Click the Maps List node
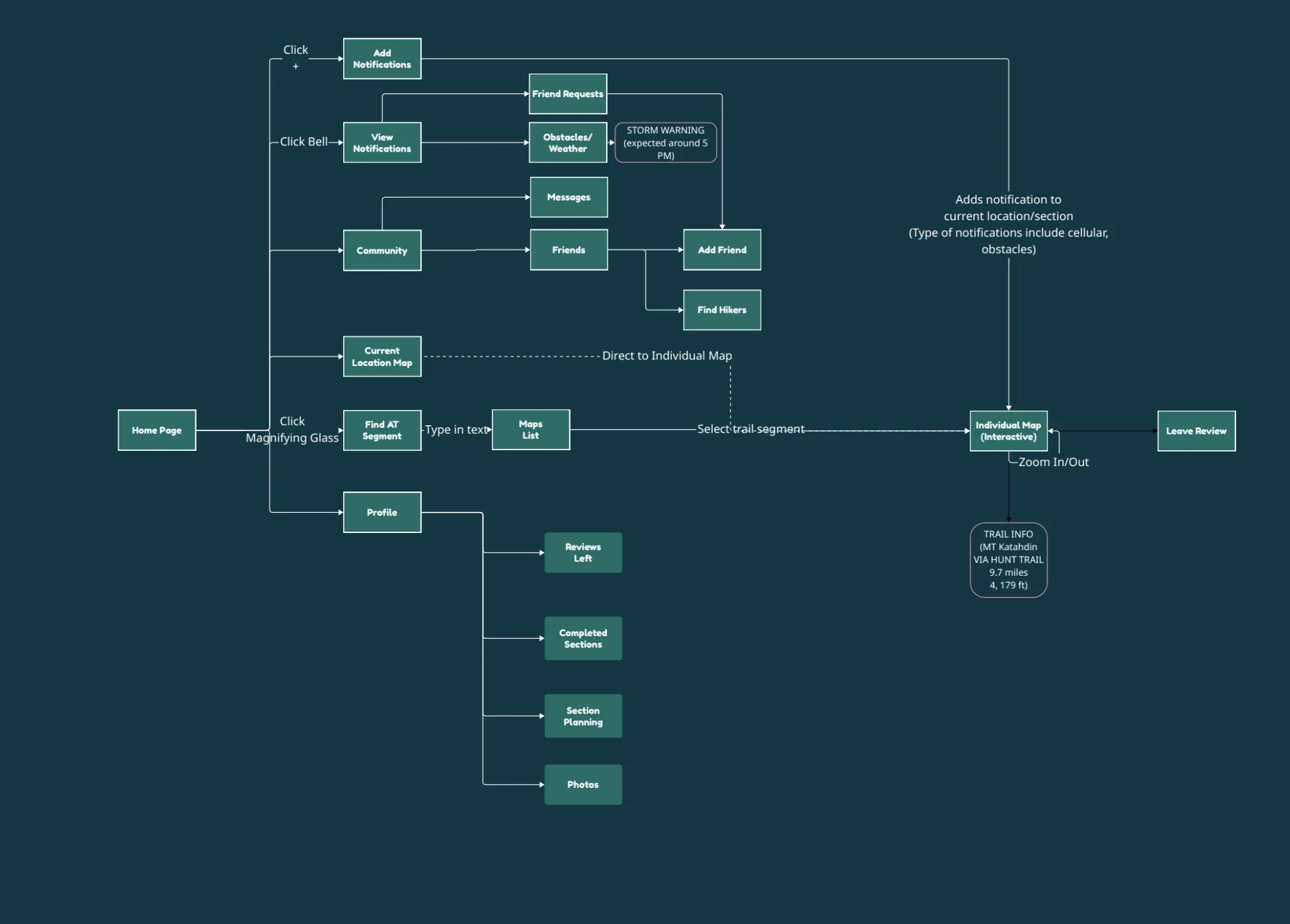This screenshot has height=924, width=1290. 531,430
